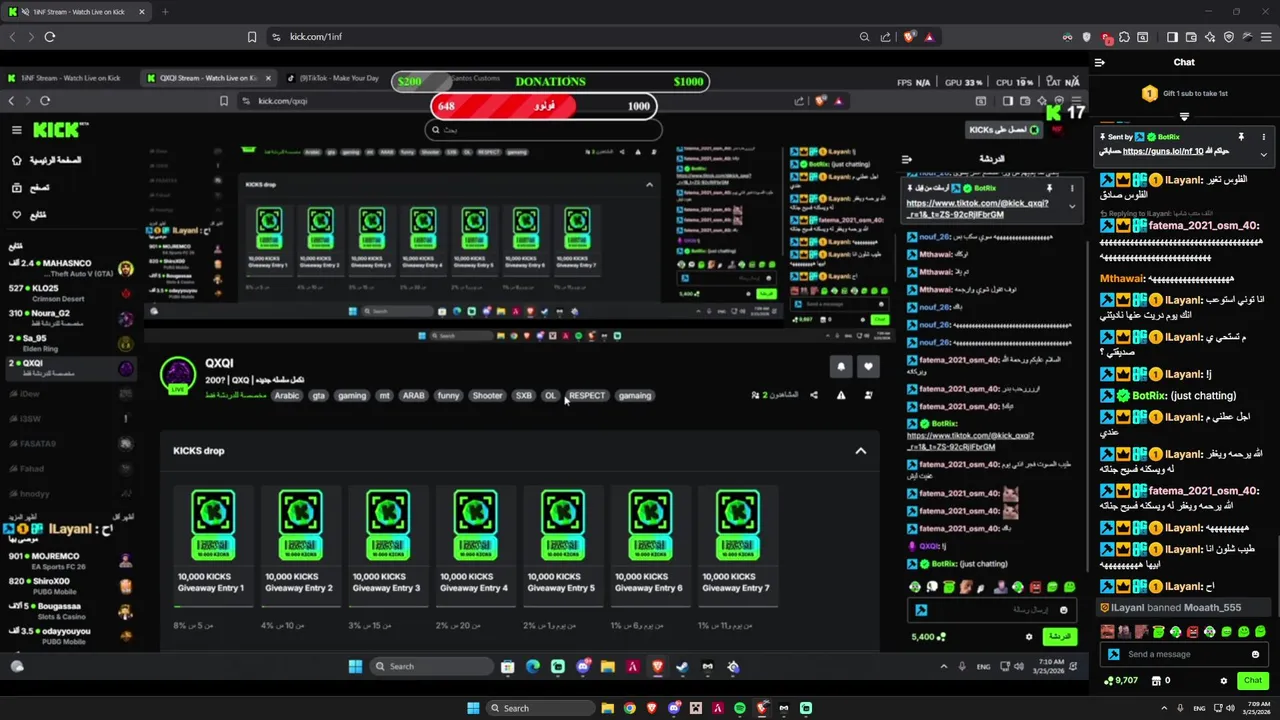
Task: Open Brave Rewards triangle icon in address bar
Action: (x=929, y=37)
